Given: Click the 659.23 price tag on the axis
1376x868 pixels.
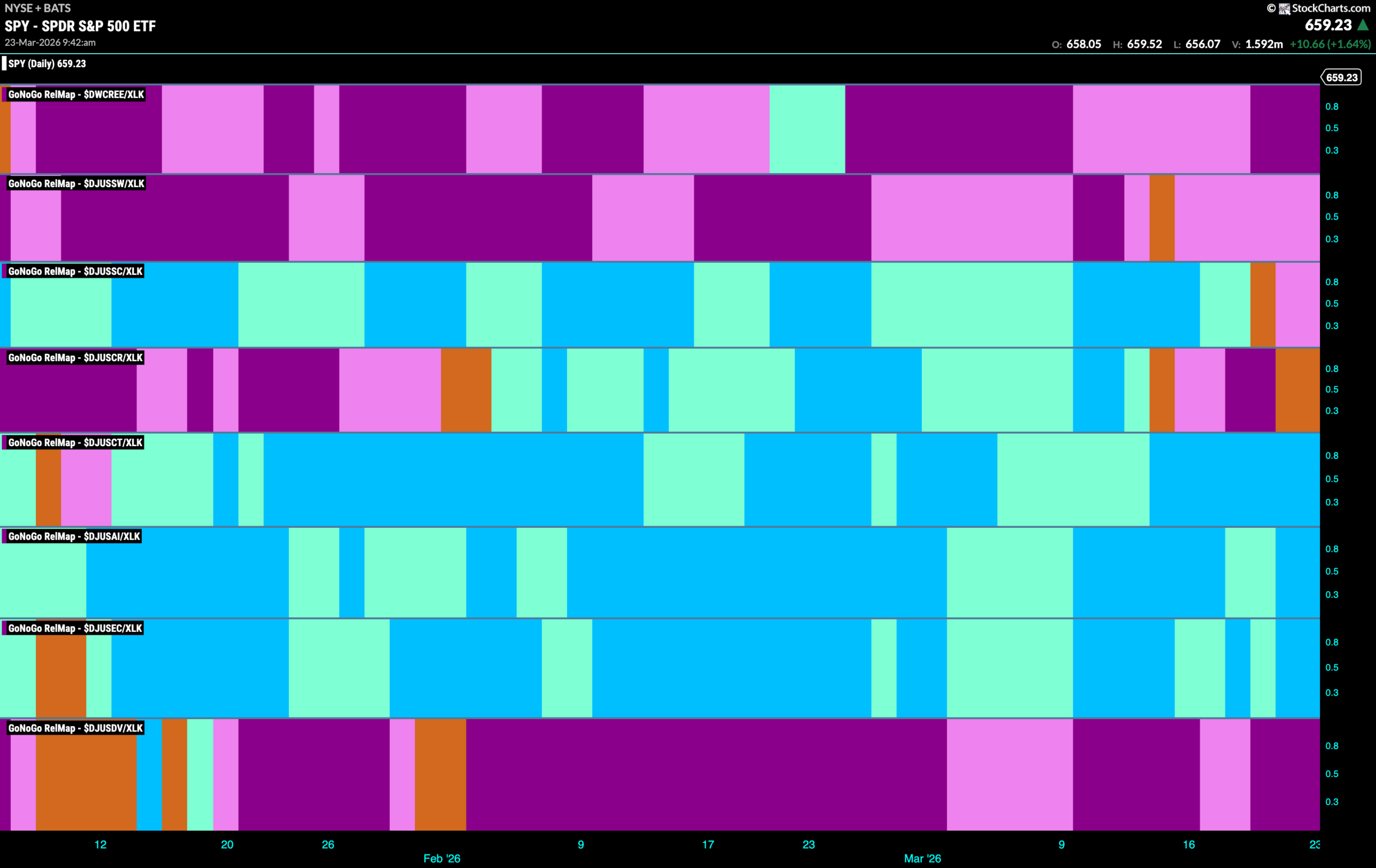Looking at the screenshot, I should 1341,77.
